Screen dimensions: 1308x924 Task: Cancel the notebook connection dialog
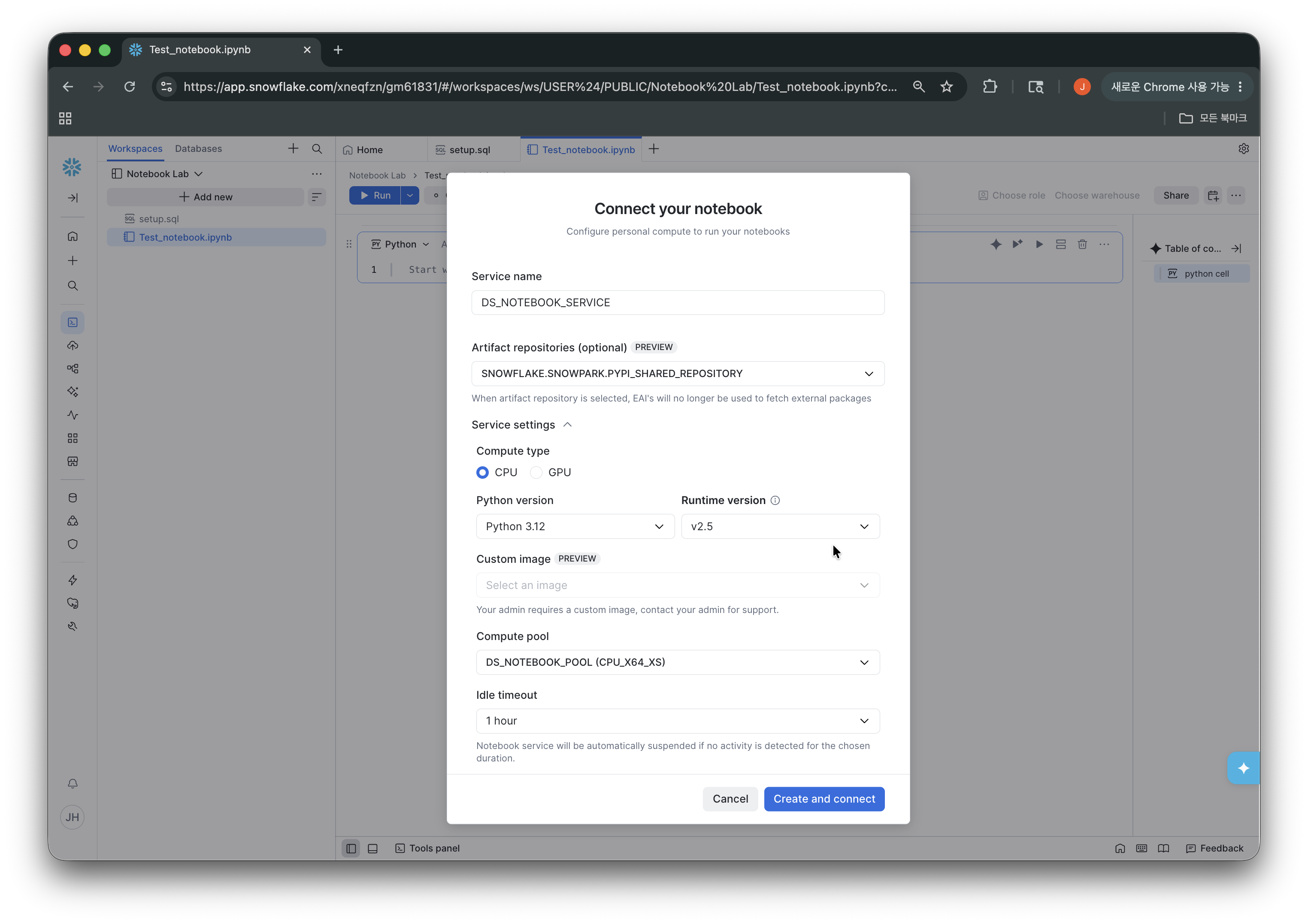point(730,799)
